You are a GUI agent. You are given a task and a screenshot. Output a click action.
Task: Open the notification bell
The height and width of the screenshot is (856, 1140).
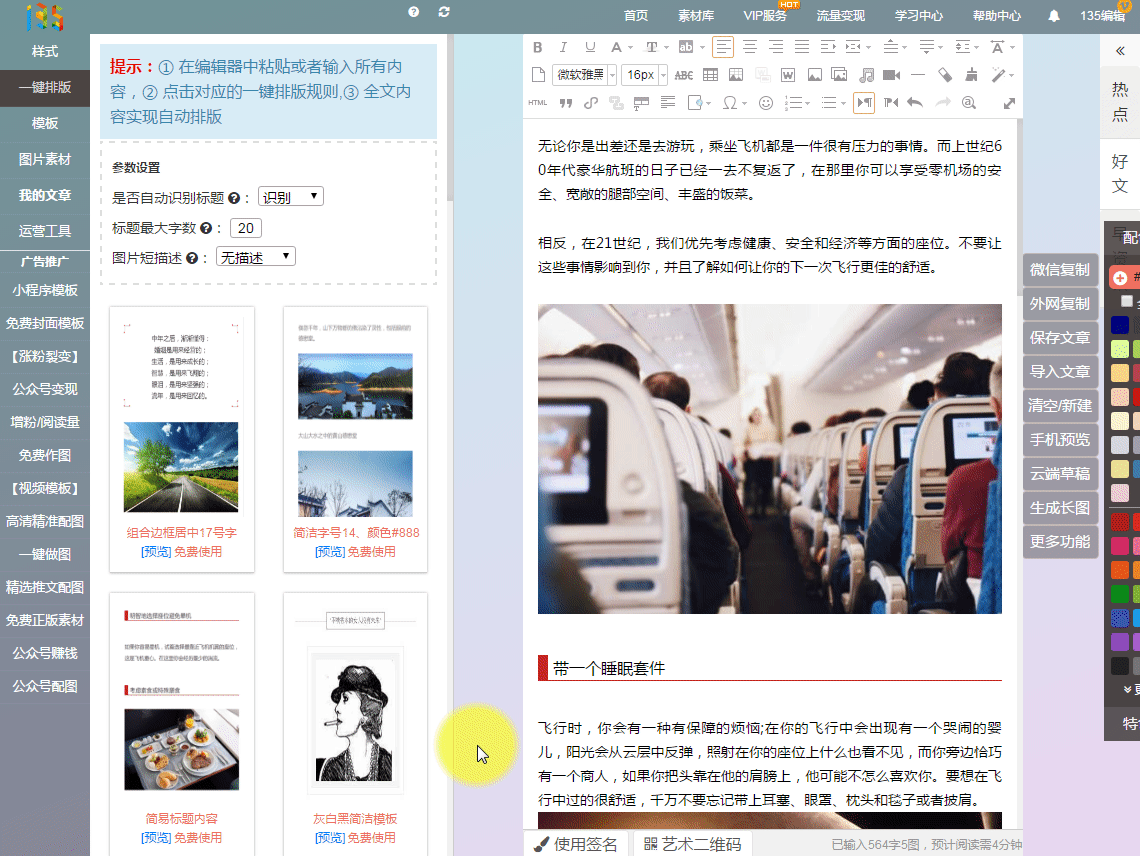[1053, 16]
